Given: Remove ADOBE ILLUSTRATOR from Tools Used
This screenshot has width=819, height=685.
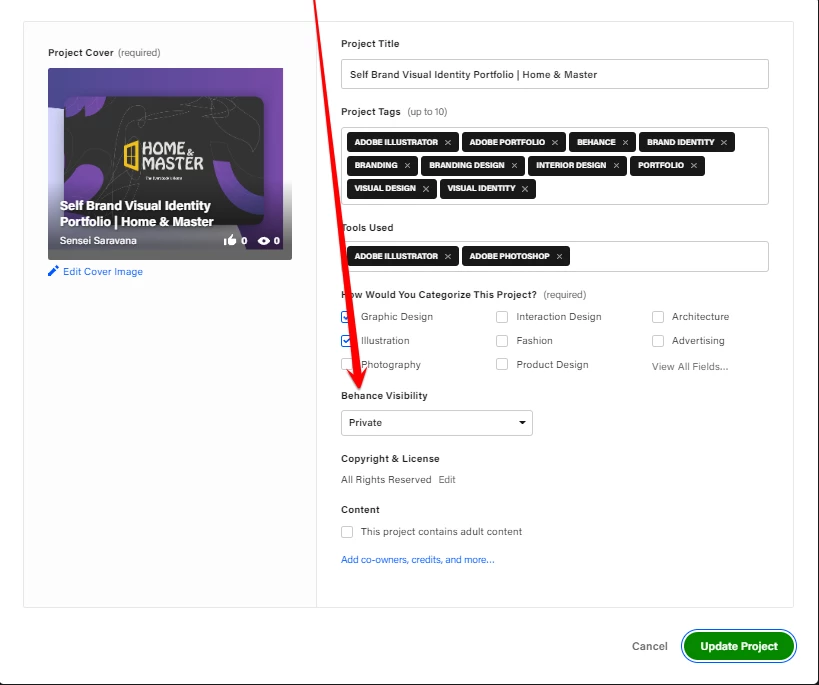Looking at the screenshot, I should pos(448,257).
